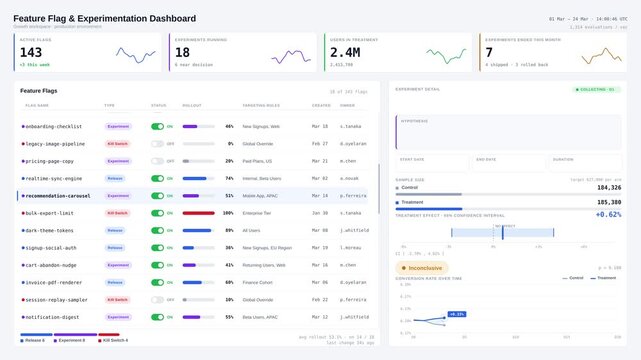Click the Duration field
Viewport: 641px width, 360px height.
pyautogui.click(x=585, y=163)
